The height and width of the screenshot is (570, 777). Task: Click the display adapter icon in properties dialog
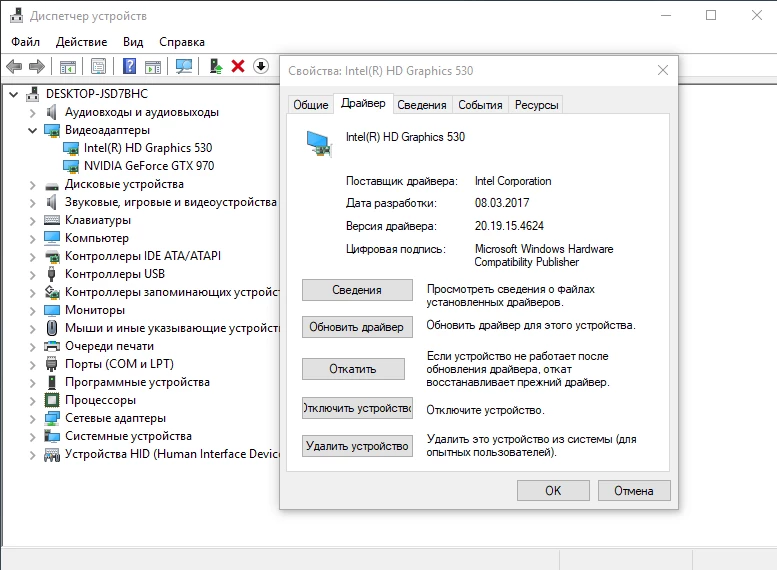pos(318,144)
